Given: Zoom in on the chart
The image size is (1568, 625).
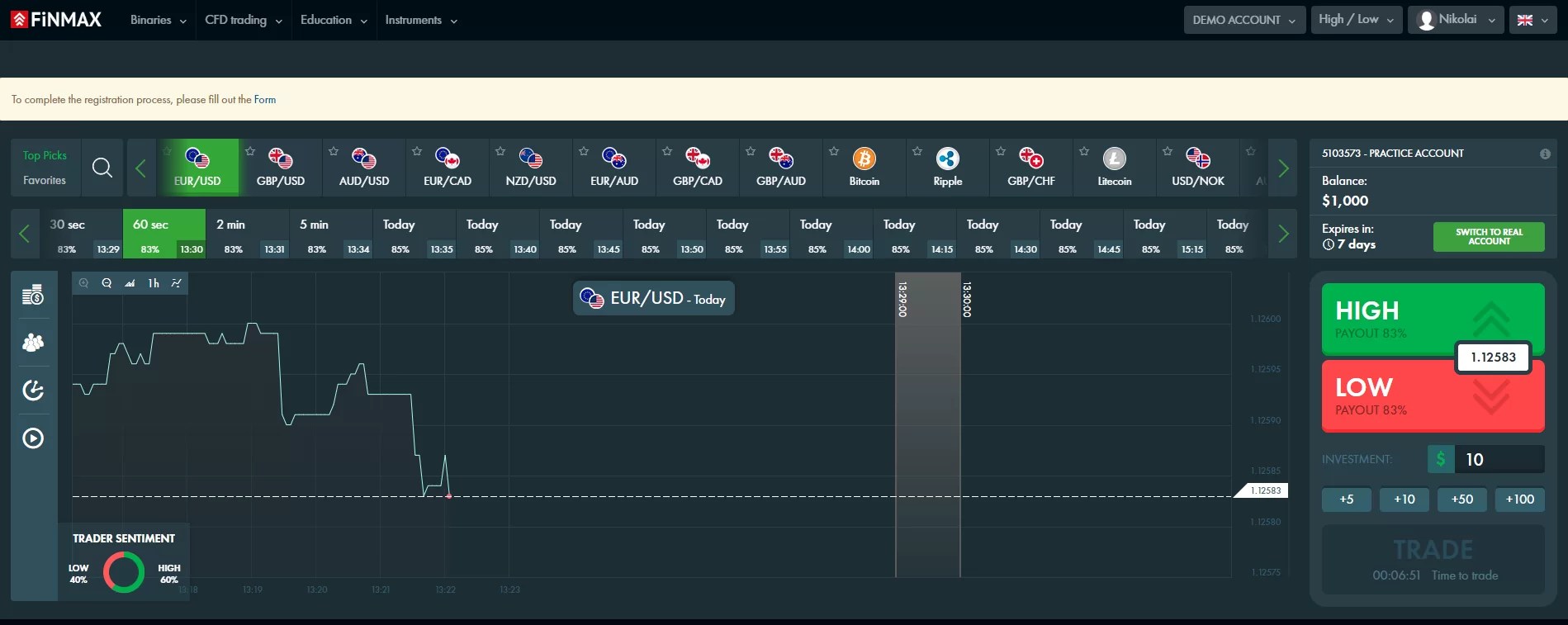Looking at the screenshot, I should (83, 283).
